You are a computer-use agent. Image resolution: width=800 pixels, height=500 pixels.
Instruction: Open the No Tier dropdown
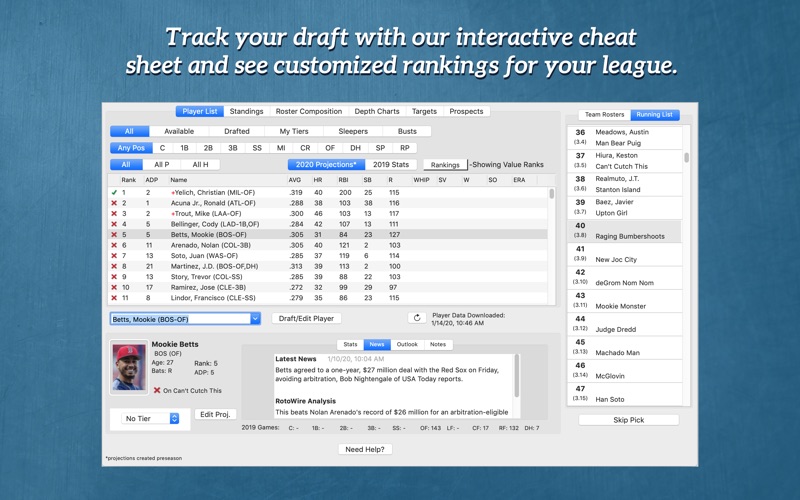click(x=150, y=418)
